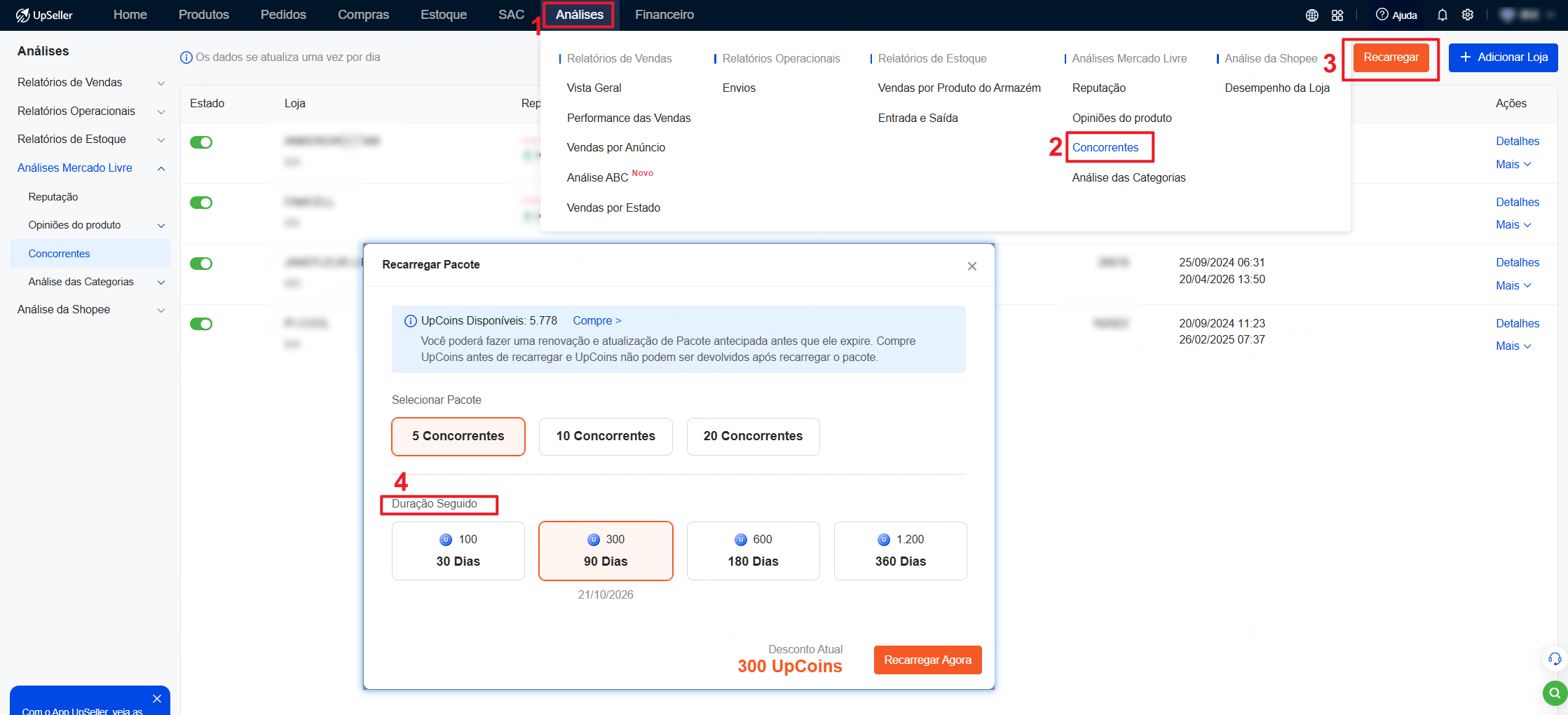Screen dimensions: 1568x715
Task: Choose the 360 Dias duration
Action: click(x=901, y=550)
